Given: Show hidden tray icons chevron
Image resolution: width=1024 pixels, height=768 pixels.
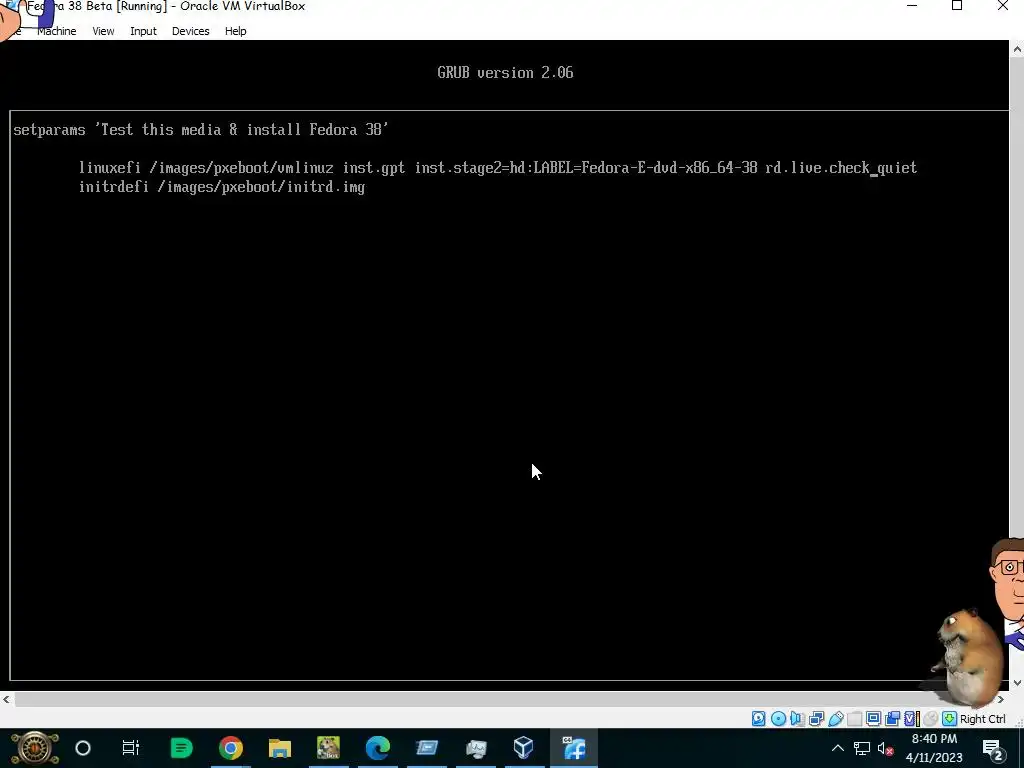Looking at the screenshot, I should coord(838,748).
